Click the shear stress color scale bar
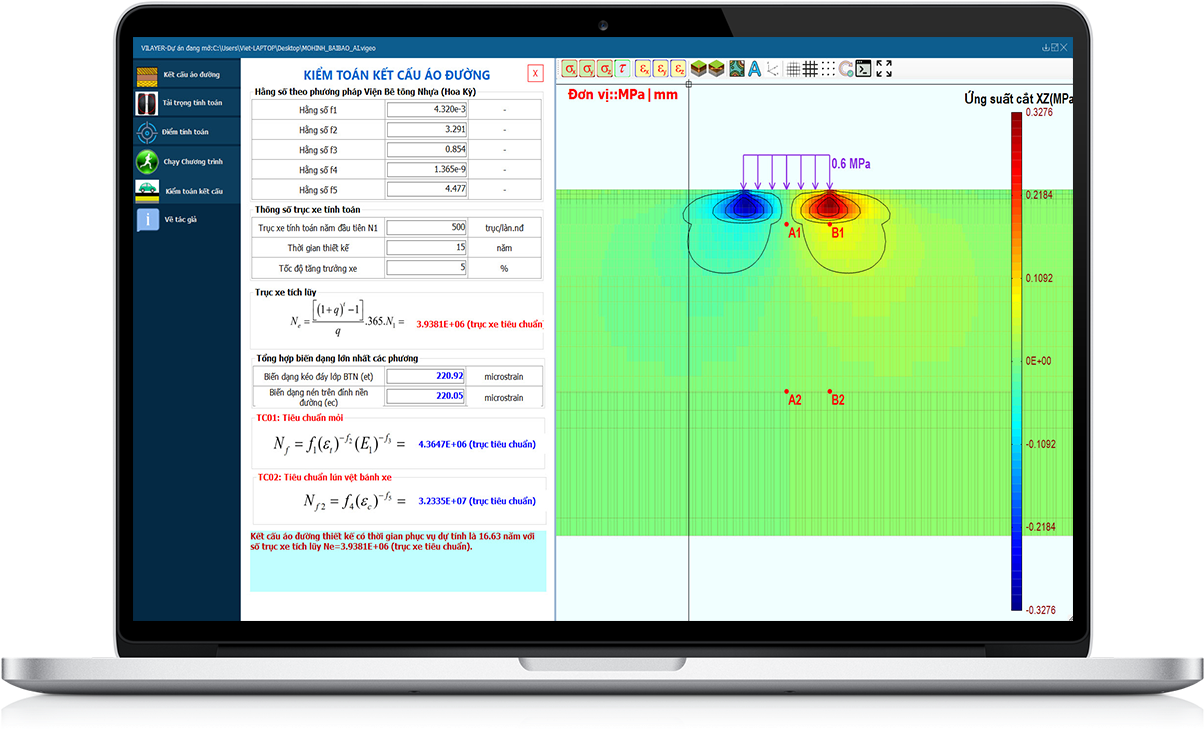Screen dimensions: 1204x730 point(1016,360)
